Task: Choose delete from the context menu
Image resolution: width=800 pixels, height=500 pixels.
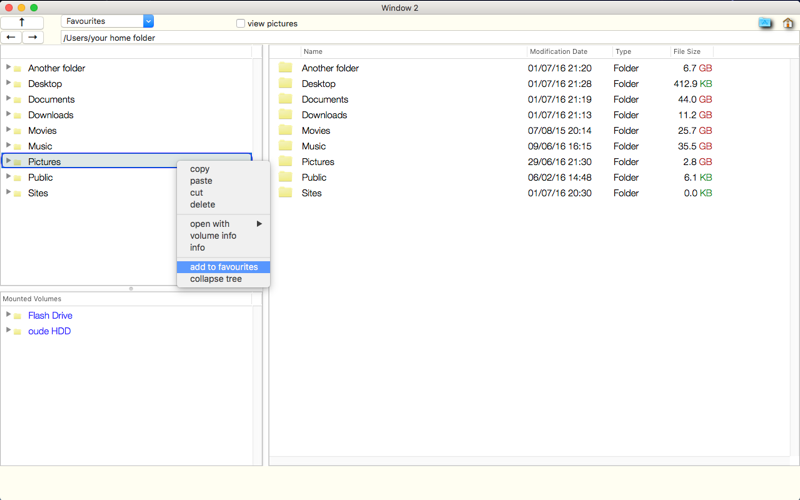Action: tap(223, 204)
